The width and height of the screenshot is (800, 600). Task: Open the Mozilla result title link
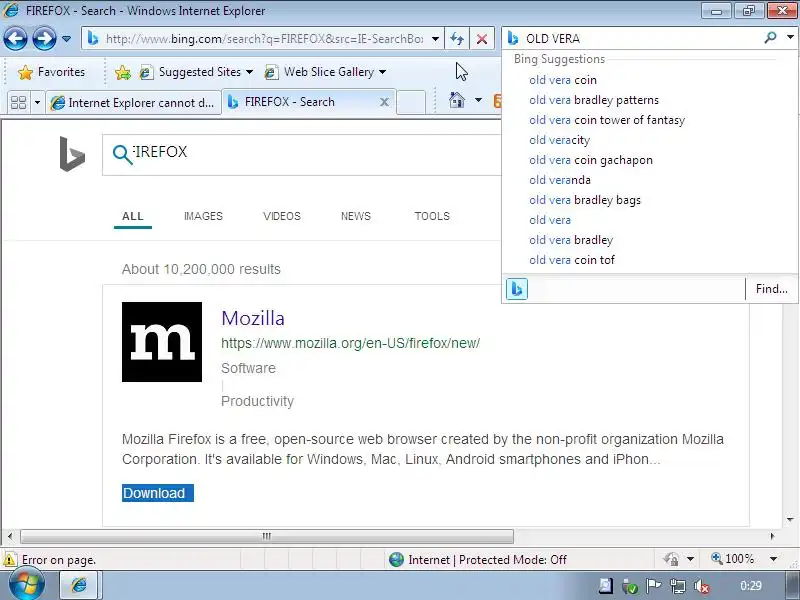click(x=253, y=318)
